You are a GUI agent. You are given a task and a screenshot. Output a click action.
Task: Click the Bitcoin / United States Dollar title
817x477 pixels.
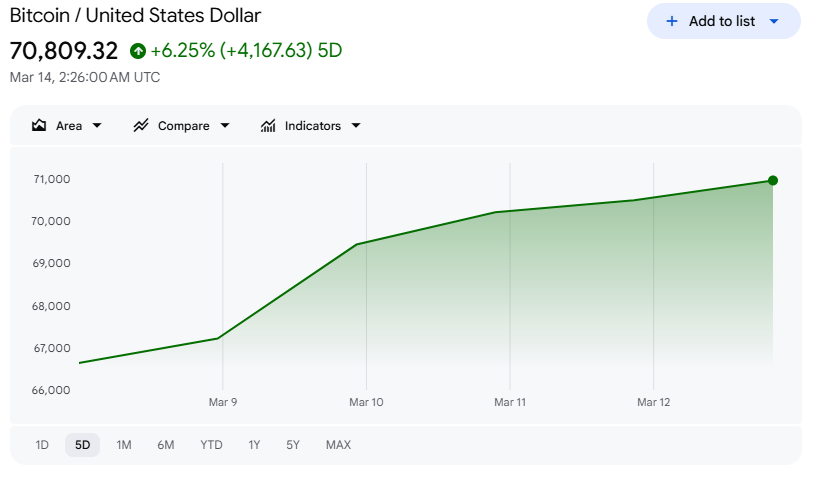135,16
